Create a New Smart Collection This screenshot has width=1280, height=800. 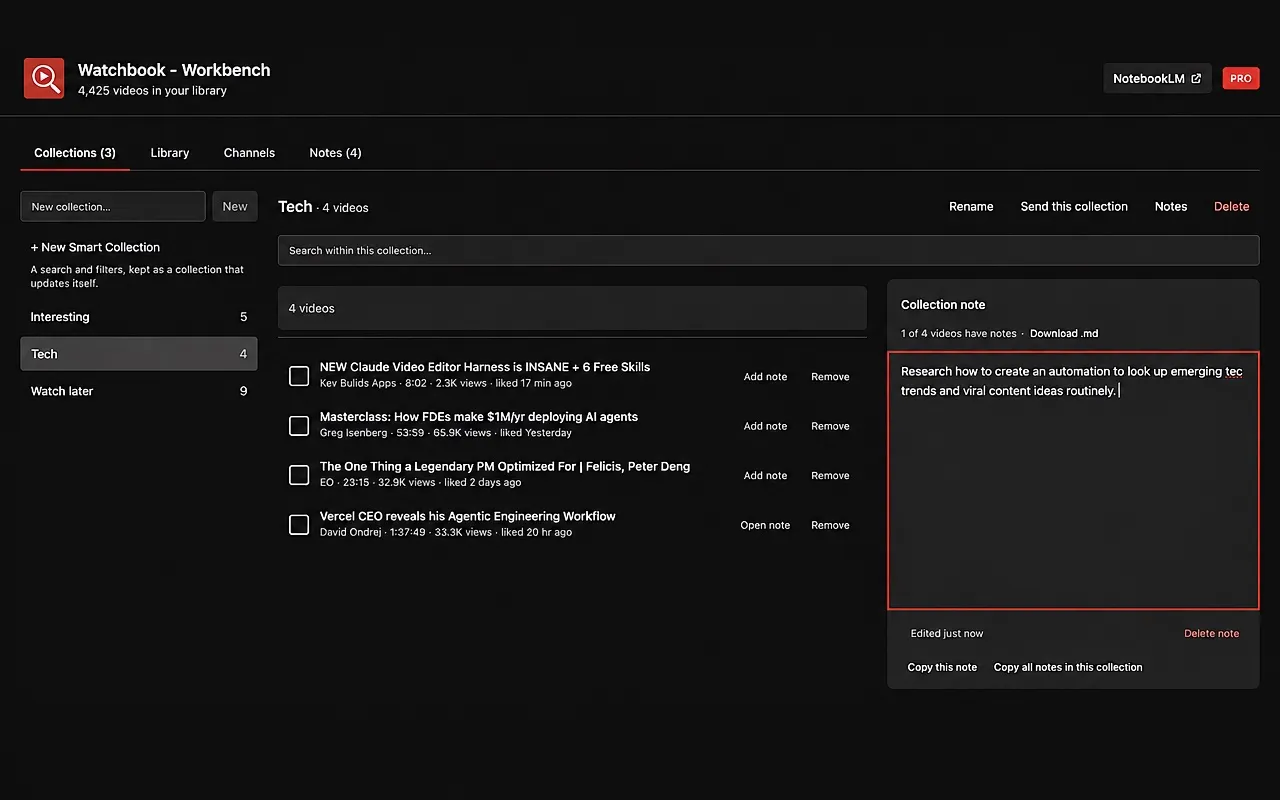point(95,247)
